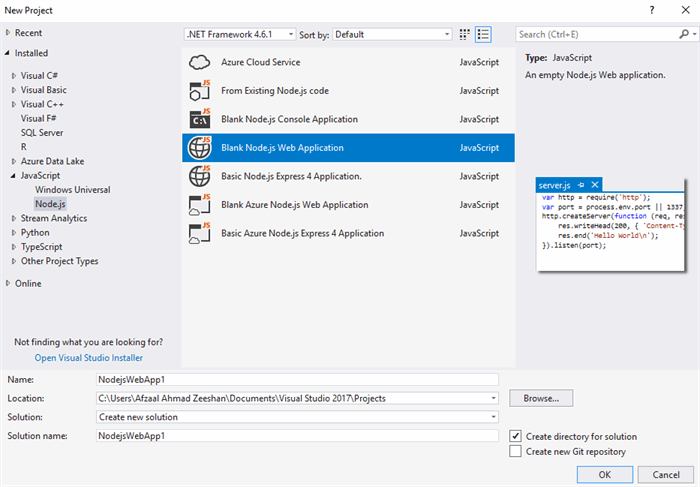Open the Location path dropdown arrow
Screen dimensions: 700x487
[x=493, y=398]
